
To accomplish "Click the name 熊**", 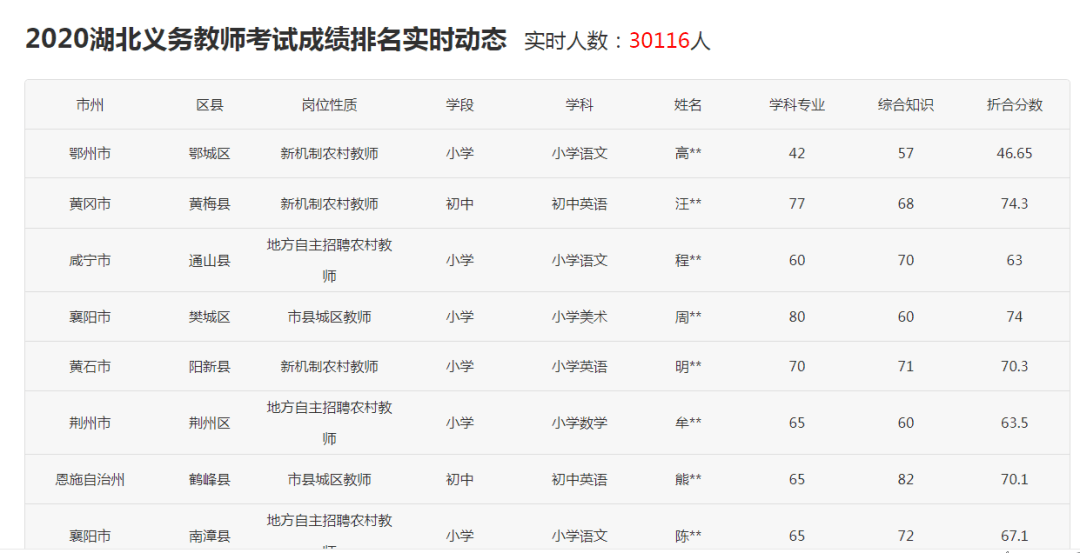I will tap(688, 479).
